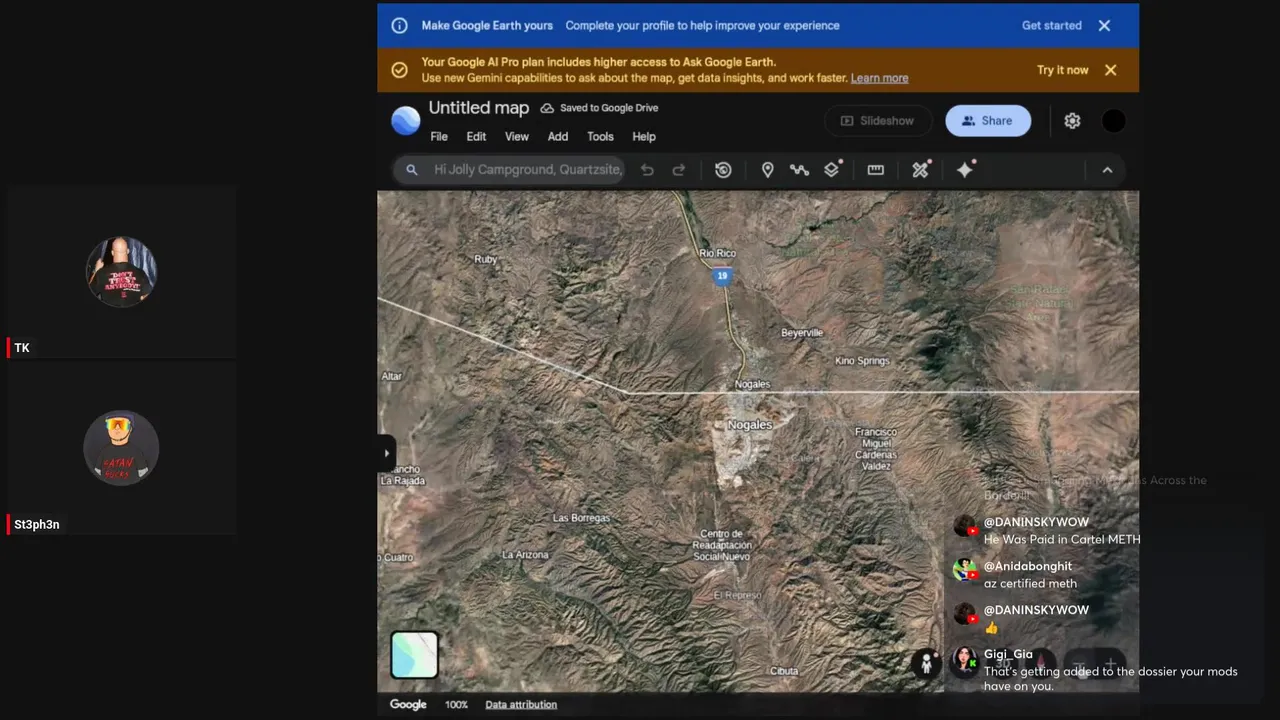Open the settings gear icon
Screen dimensions: 1280x720
coord(1072,121)
